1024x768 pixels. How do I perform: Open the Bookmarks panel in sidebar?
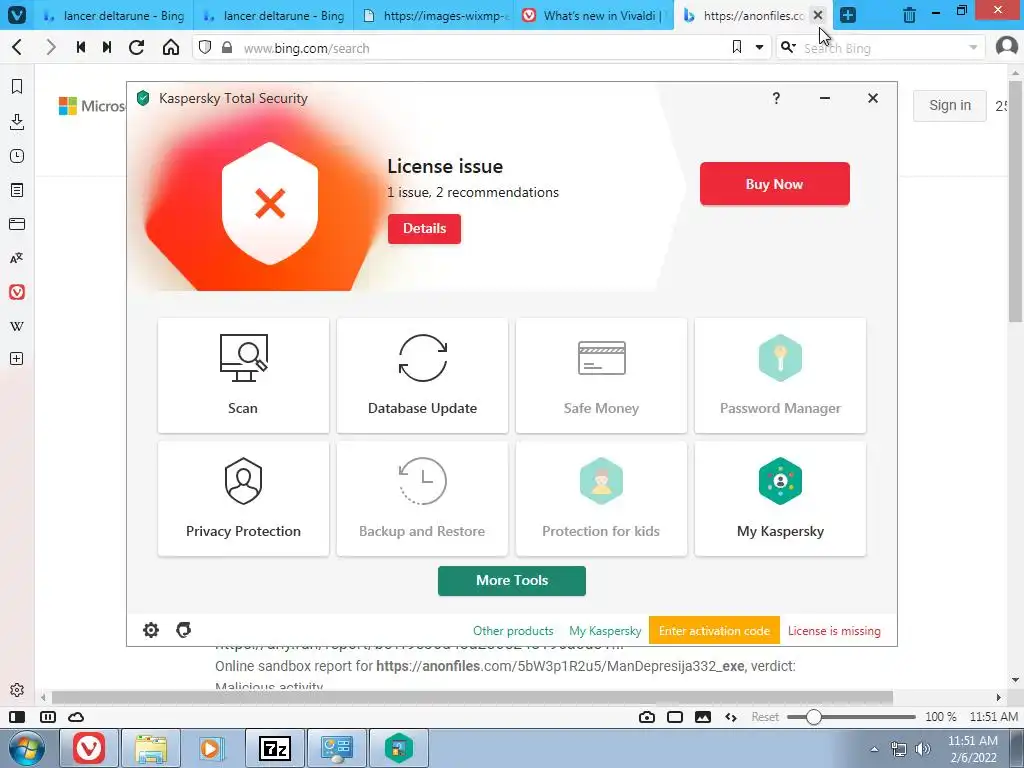click(x=17, y=86)
